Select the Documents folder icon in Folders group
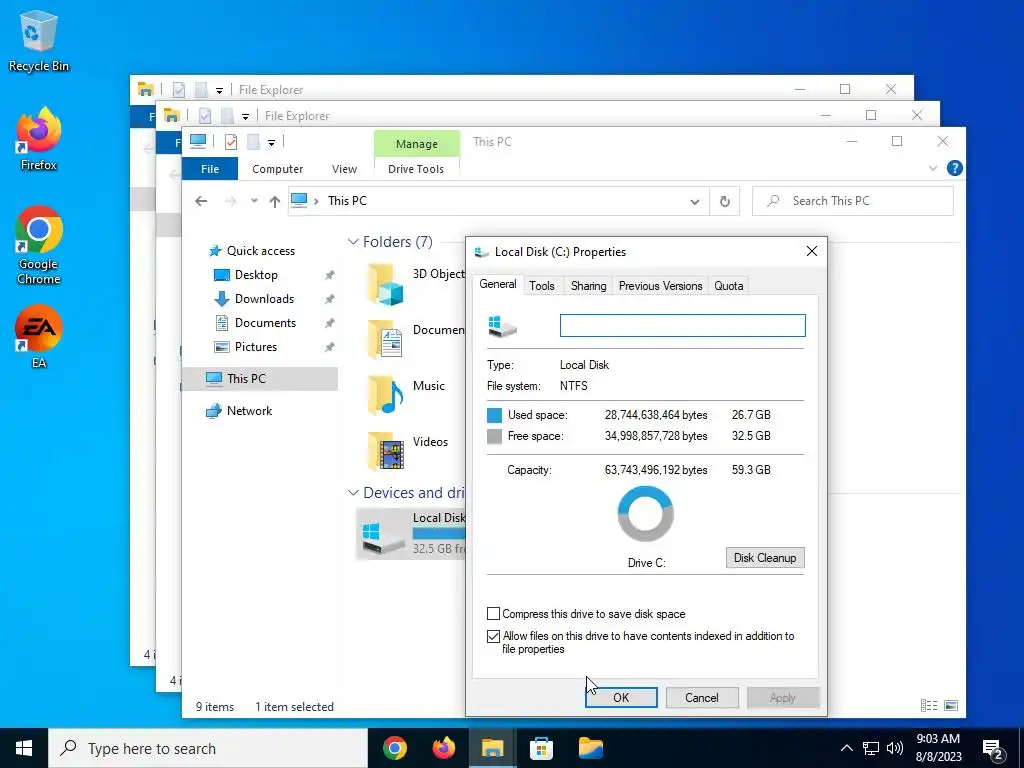Image resolution: width=1024 pixels, height=768 pixels. tap(385, 340)
